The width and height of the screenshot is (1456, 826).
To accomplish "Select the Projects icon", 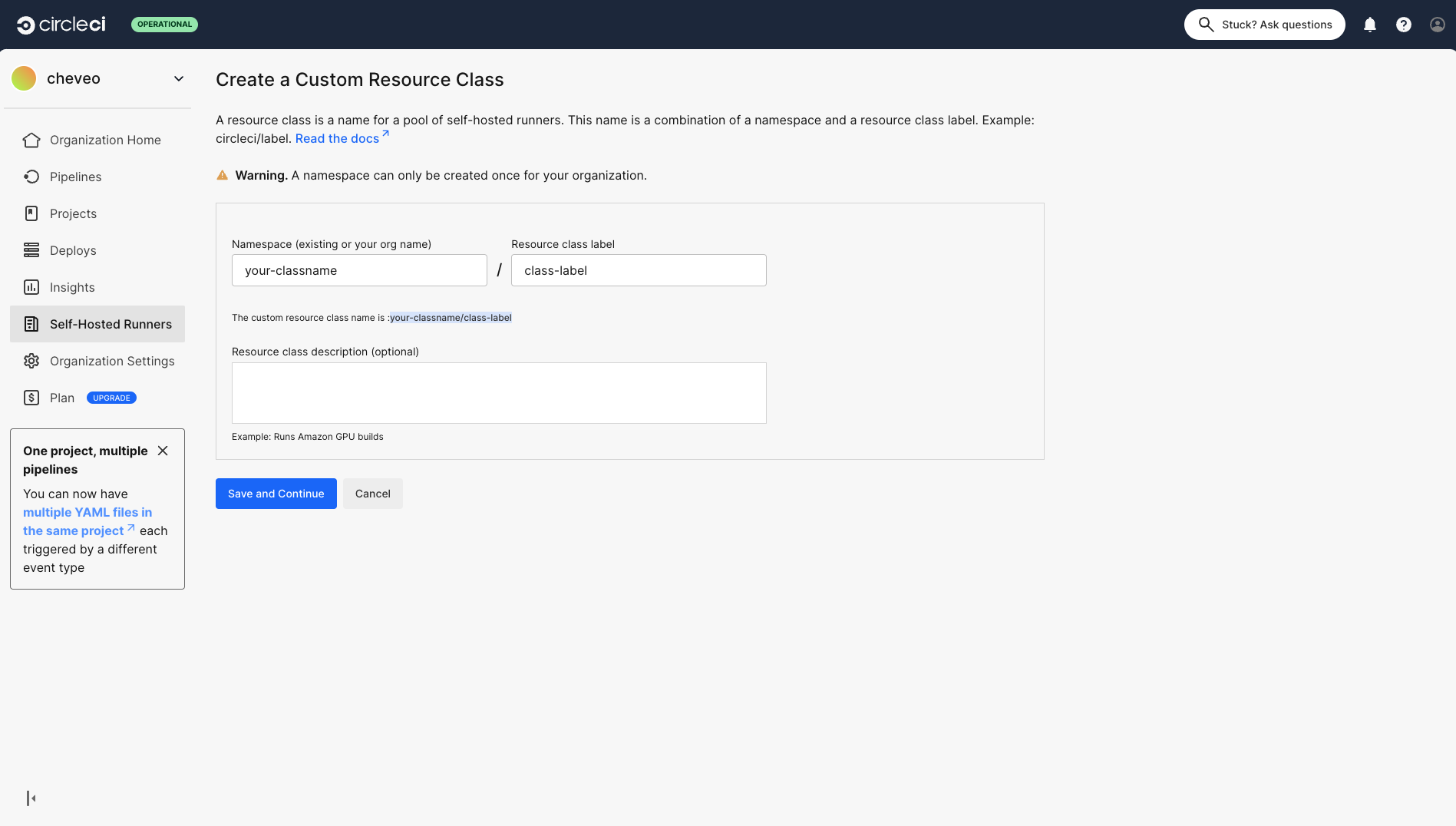I will click(x=31, y=213).
